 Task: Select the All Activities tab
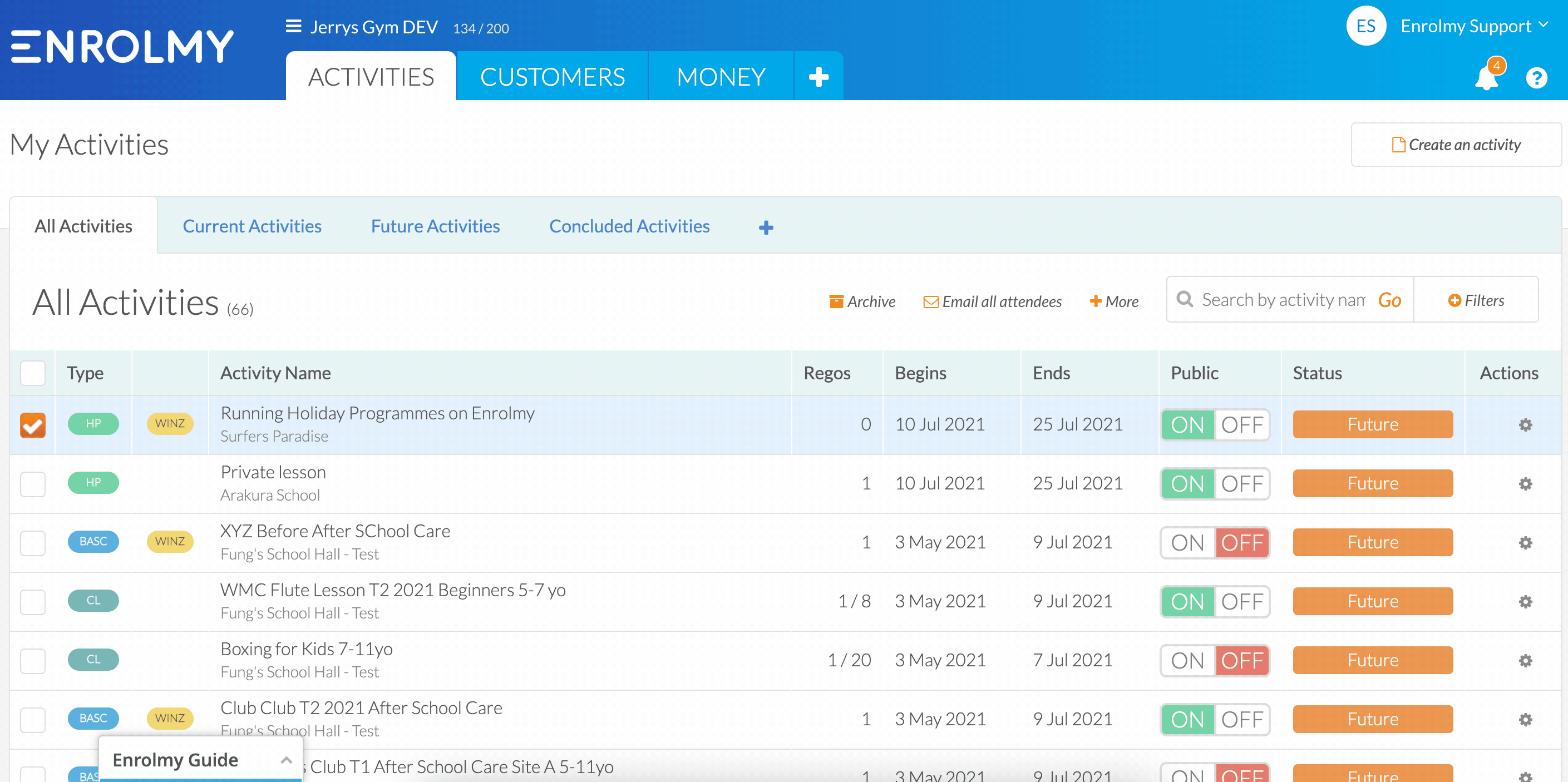pos(83,226)
